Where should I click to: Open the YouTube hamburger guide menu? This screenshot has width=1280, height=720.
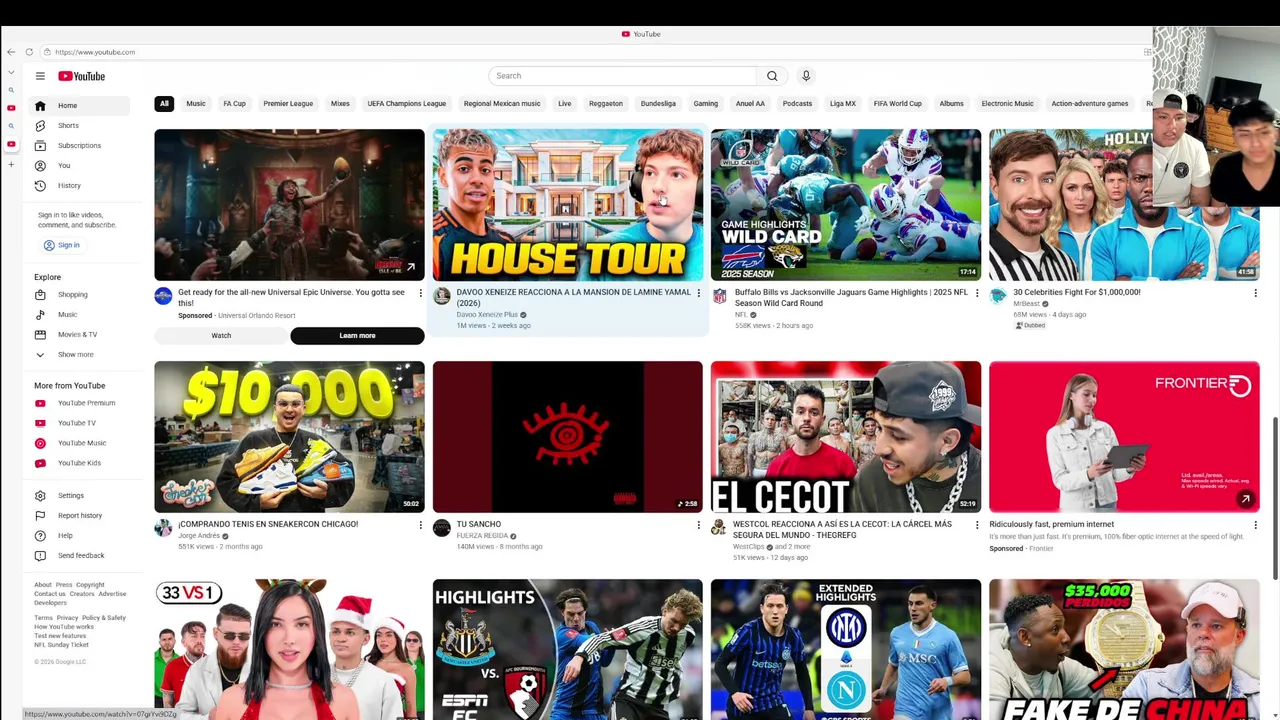[x=40, y=76]
